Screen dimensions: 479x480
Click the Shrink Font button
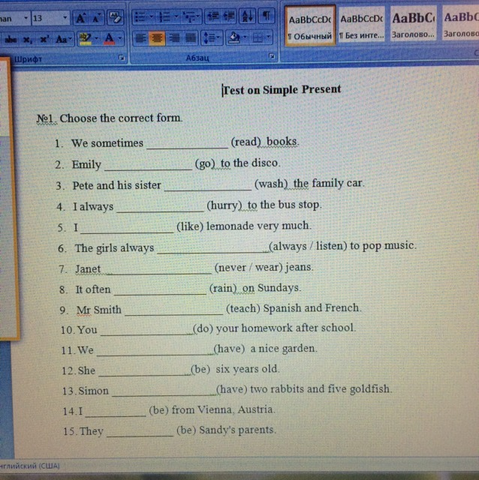(96, 18)
